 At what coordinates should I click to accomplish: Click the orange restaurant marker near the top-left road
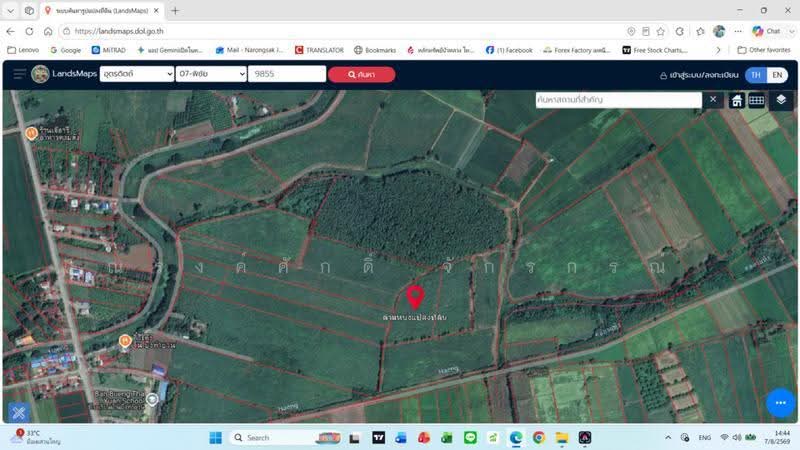point(31,134)
